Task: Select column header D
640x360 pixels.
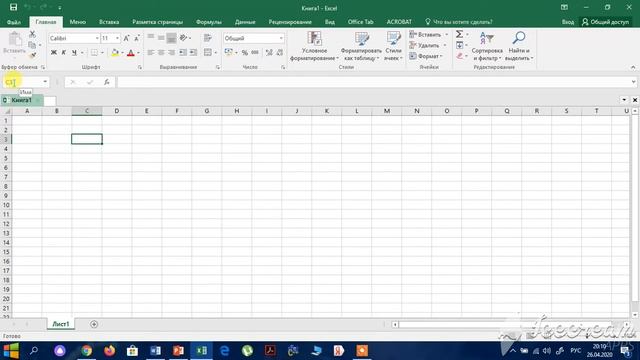Action: (117, 111)
